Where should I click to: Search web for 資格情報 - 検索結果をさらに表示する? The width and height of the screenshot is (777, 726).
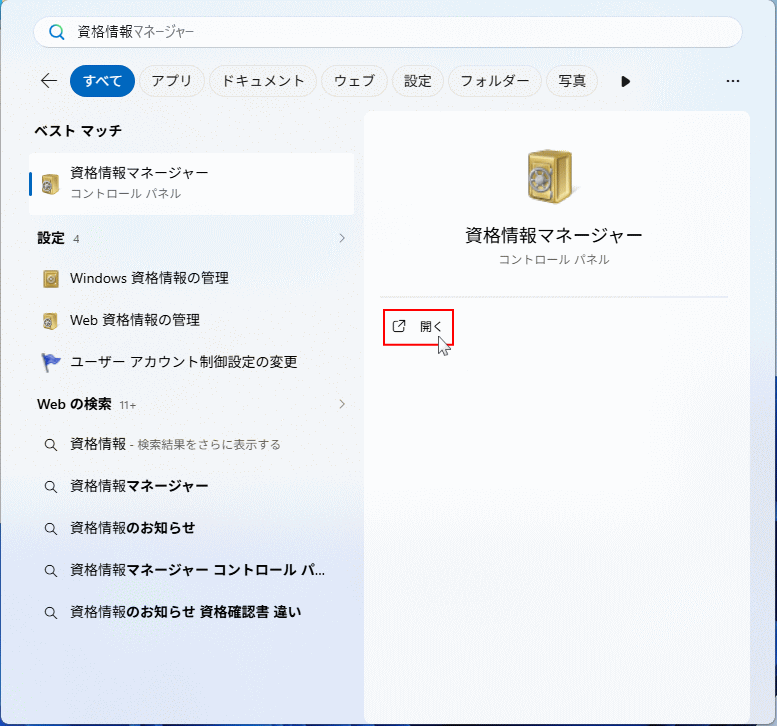pos(191,445)
